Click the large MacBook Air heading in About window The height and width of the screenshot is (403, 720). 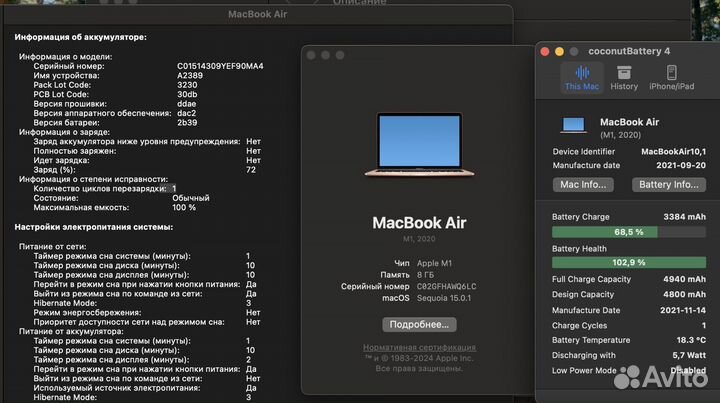[x=419, y=223]
